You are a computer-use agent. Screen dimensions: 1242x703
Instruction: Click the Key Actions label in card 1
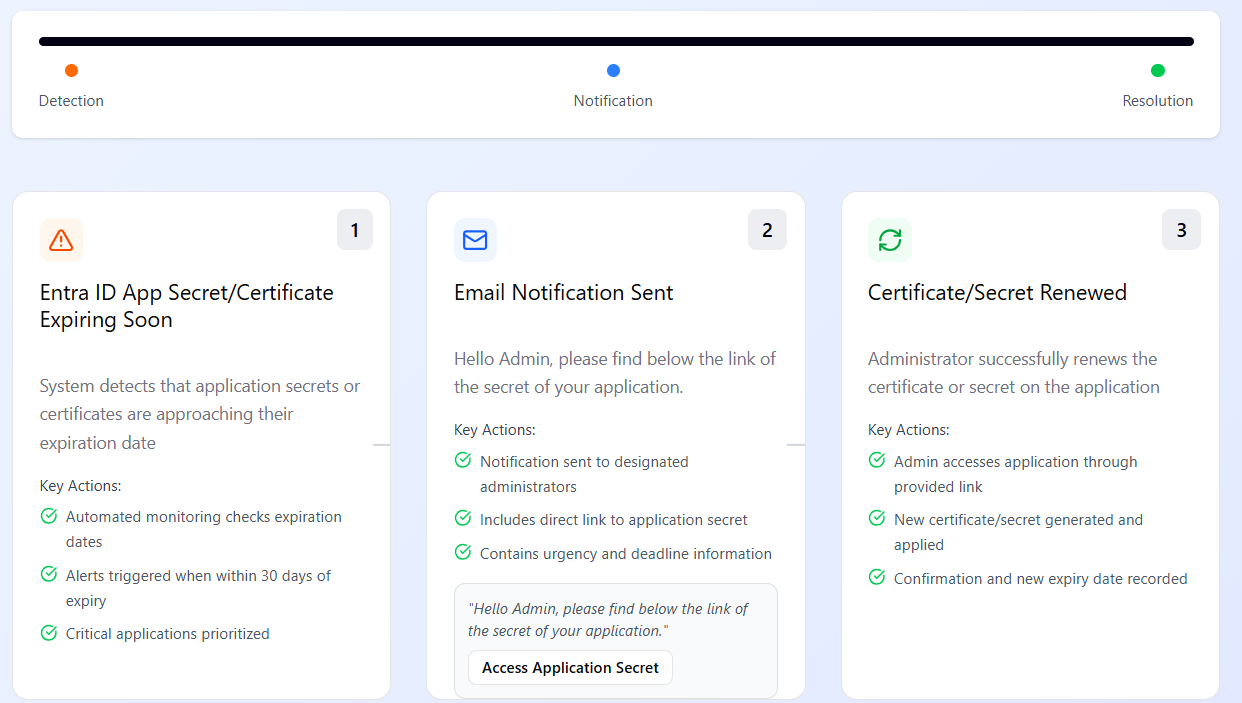80,486
